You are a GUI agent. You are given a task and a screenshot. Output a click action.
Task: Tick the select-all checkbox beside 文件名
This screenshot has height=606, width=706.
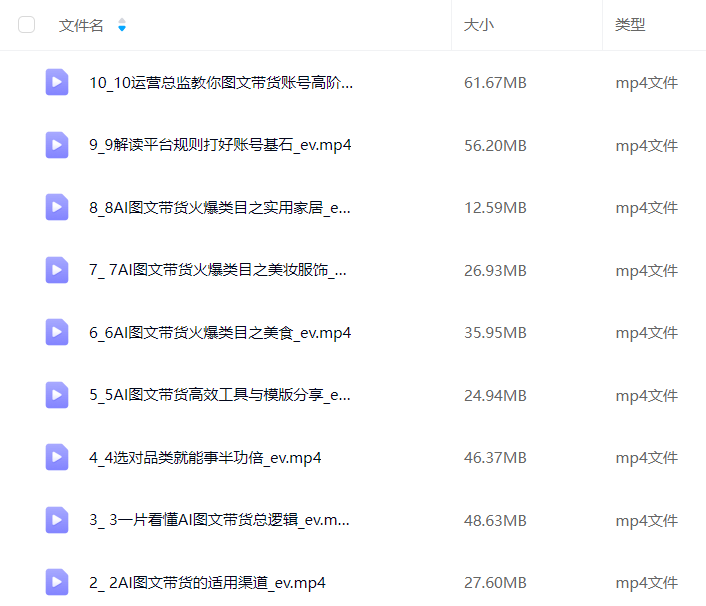tap(27, 25)
